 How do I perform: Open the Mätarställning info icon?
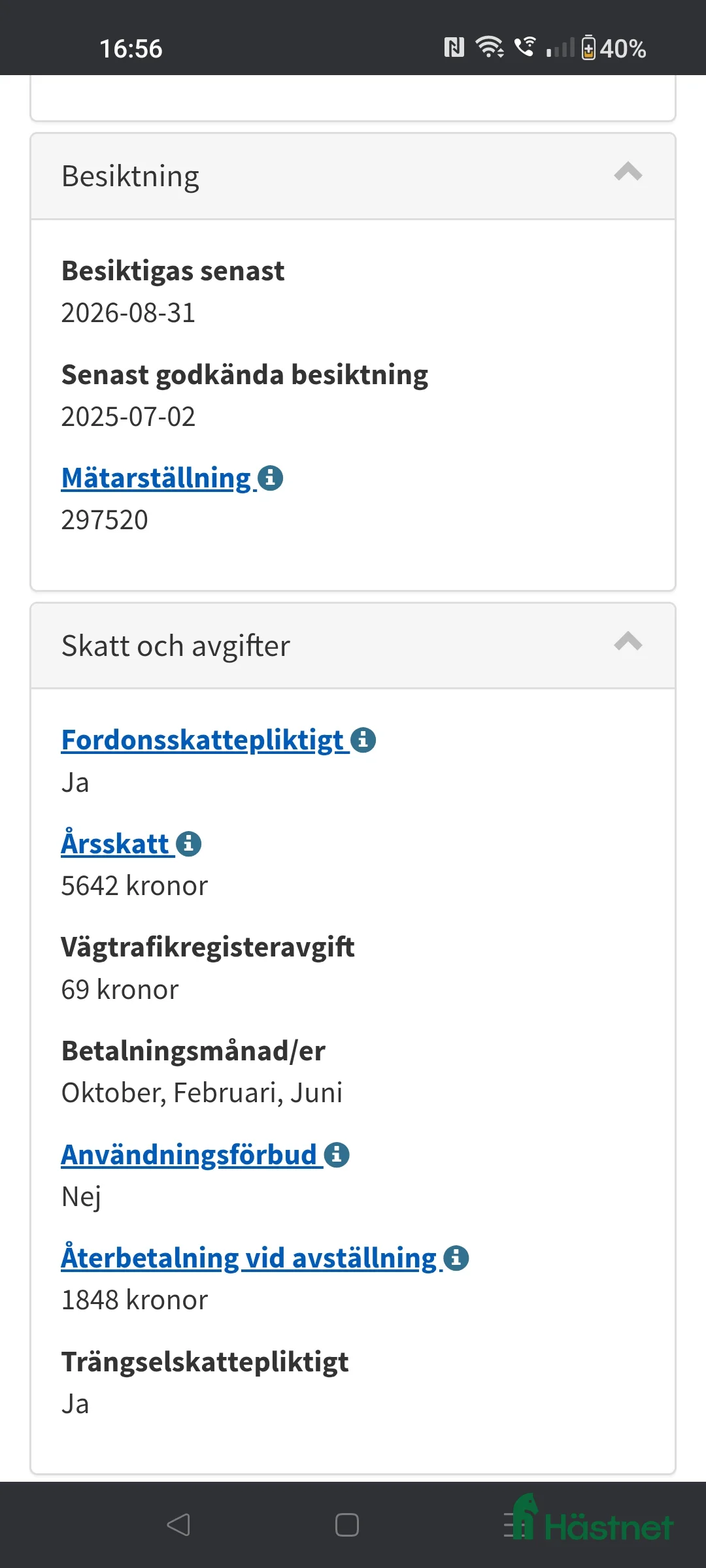tap(270, 478)
